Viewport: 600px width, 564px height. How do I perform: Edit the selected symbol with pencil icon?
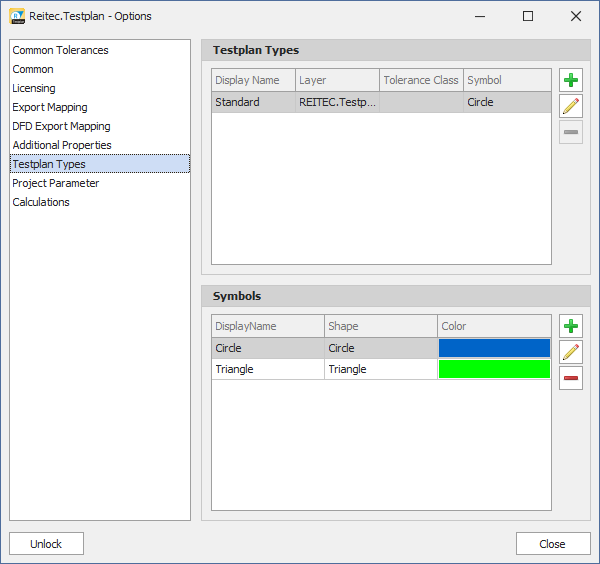pos(571,352)
